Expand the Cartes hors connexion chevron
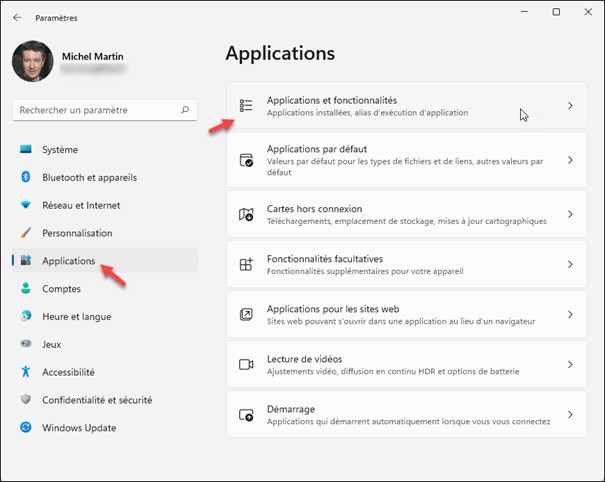Screen dimensions: 605x482 pos(570,214)
